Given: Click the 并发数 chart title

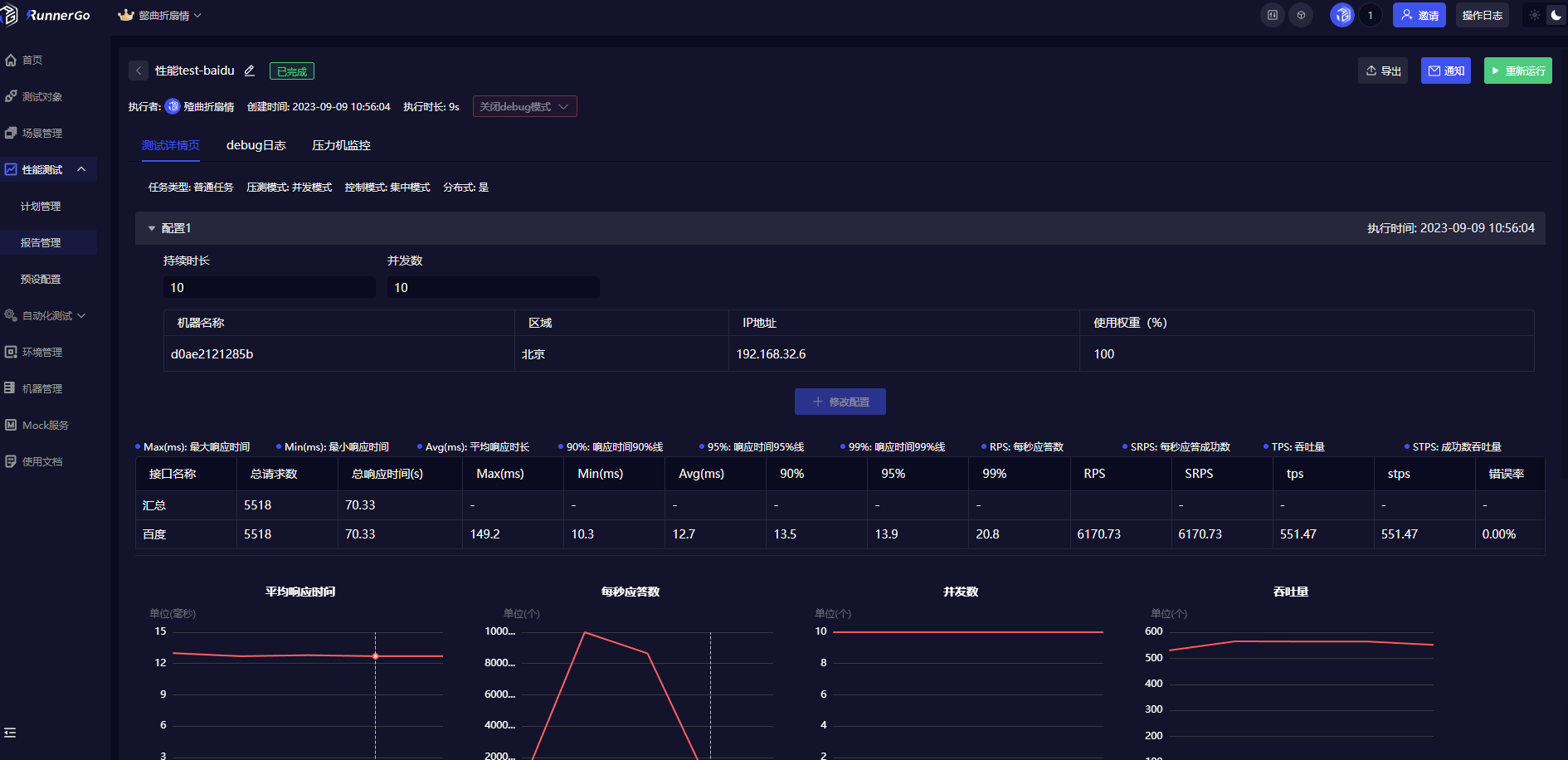Looking at the screenshot, I should (x=961, y=592).
